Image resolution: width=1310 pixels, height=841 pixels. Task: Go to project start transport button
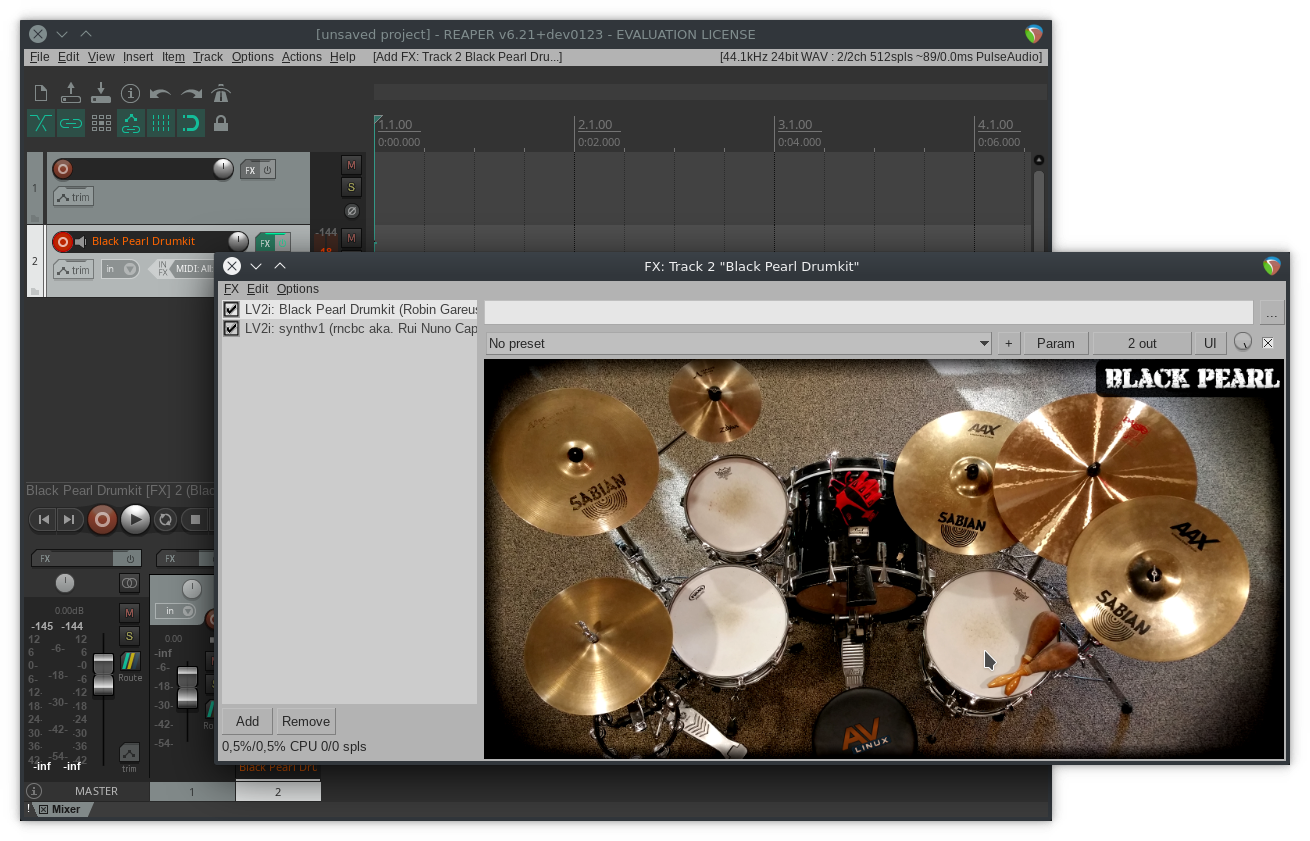(x=43, y=519)
